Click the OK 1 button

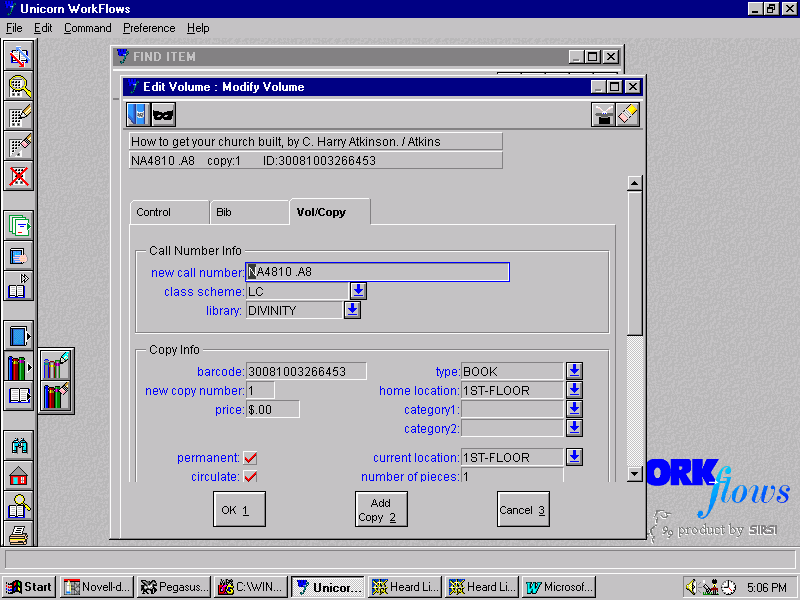coord(239,509)
